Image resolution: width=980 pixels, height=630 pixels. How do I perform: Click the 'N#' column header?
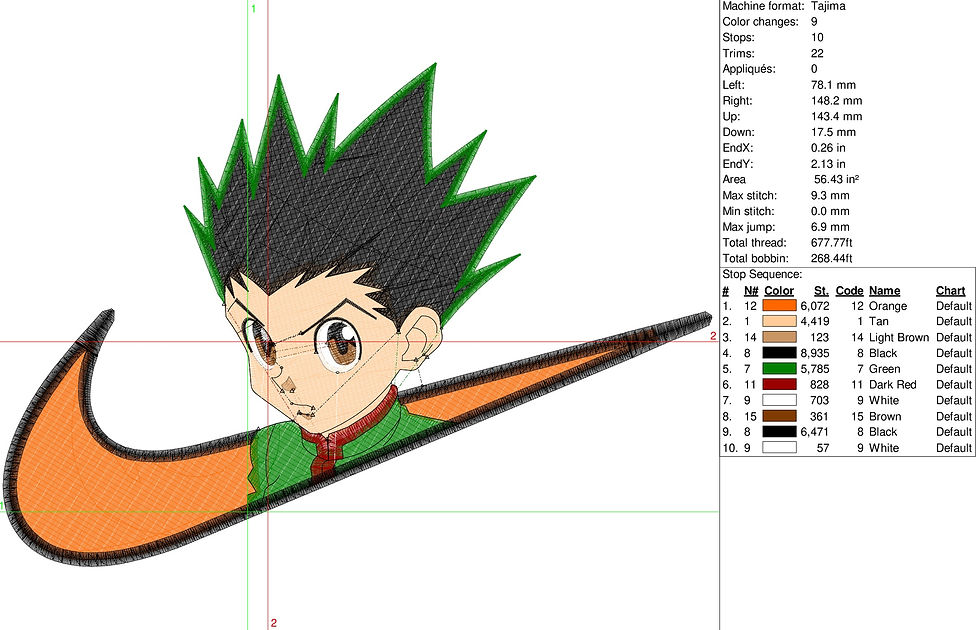pos(751,291)
